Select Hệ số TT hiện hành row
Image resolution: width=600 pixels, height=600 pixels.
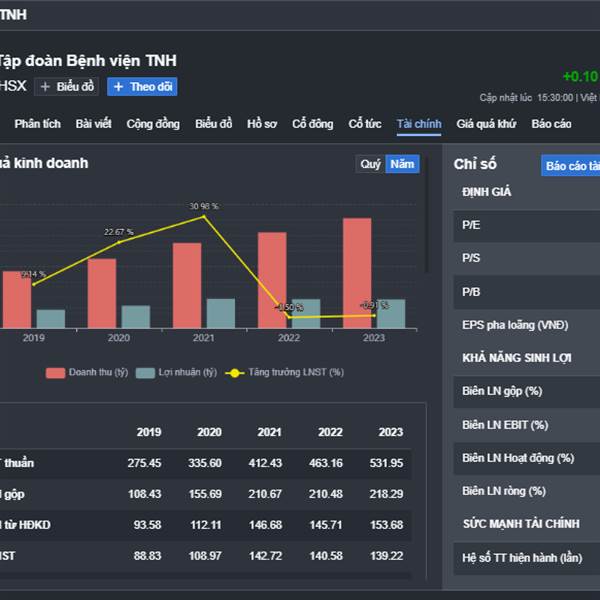pos(527,558)
